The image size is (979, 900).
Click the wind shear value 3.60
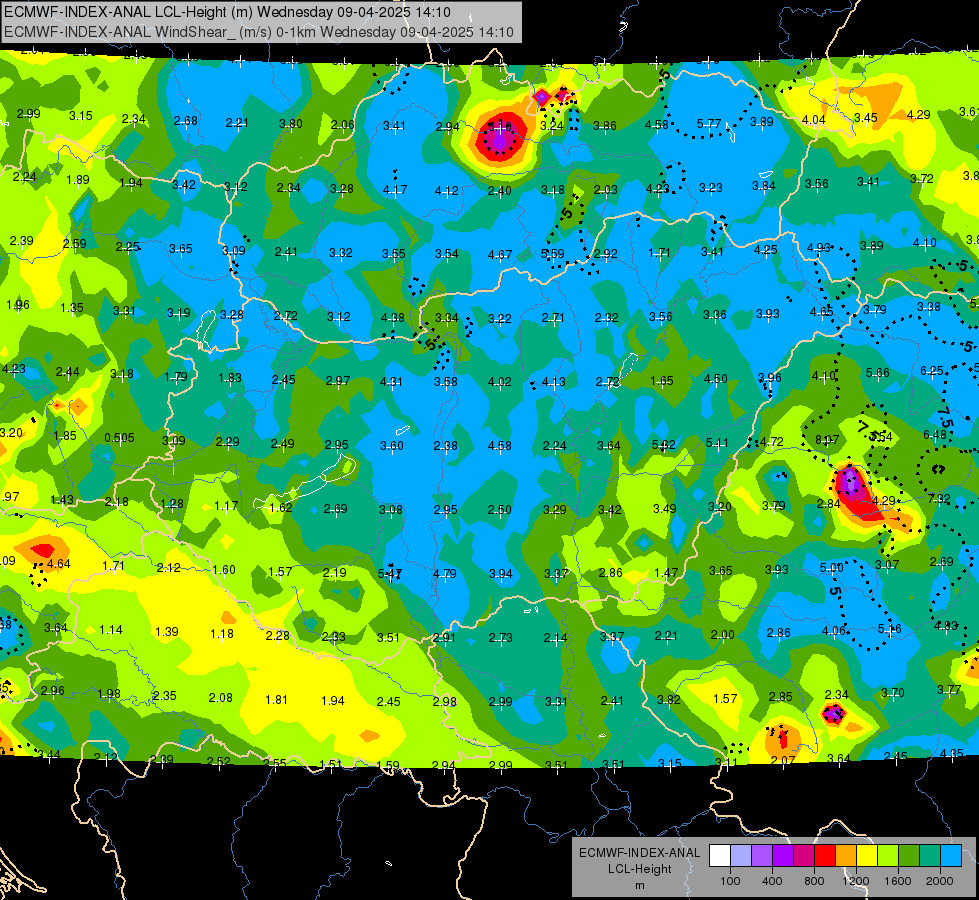coord(392,445)
